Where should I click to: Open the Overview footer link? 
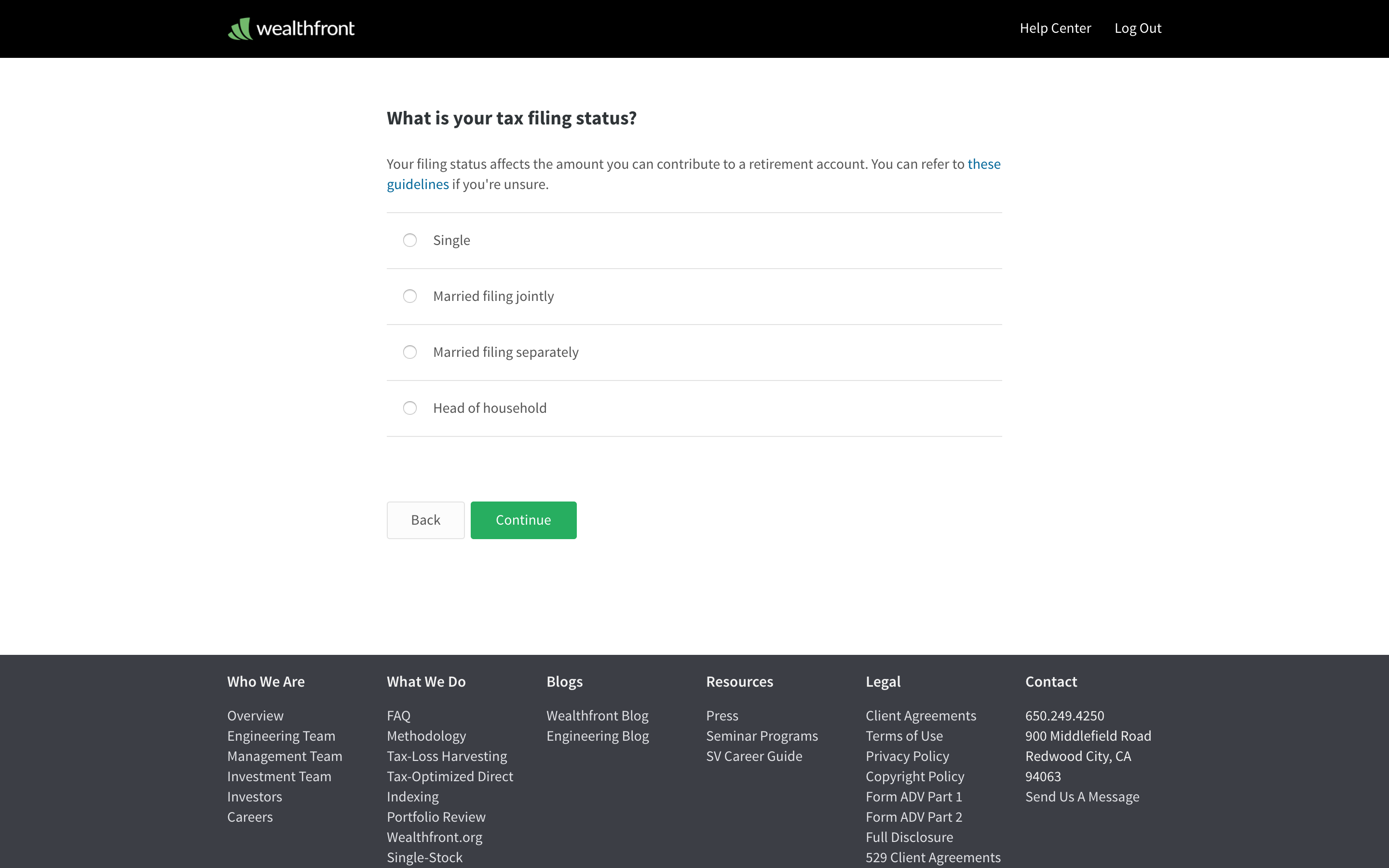point(255,716)
